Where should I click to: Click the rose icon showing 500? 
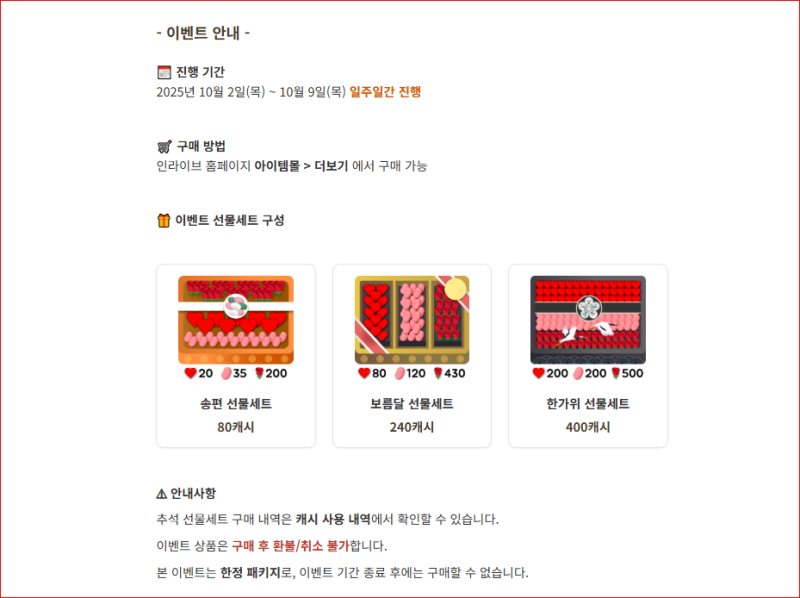coord(616,373)
